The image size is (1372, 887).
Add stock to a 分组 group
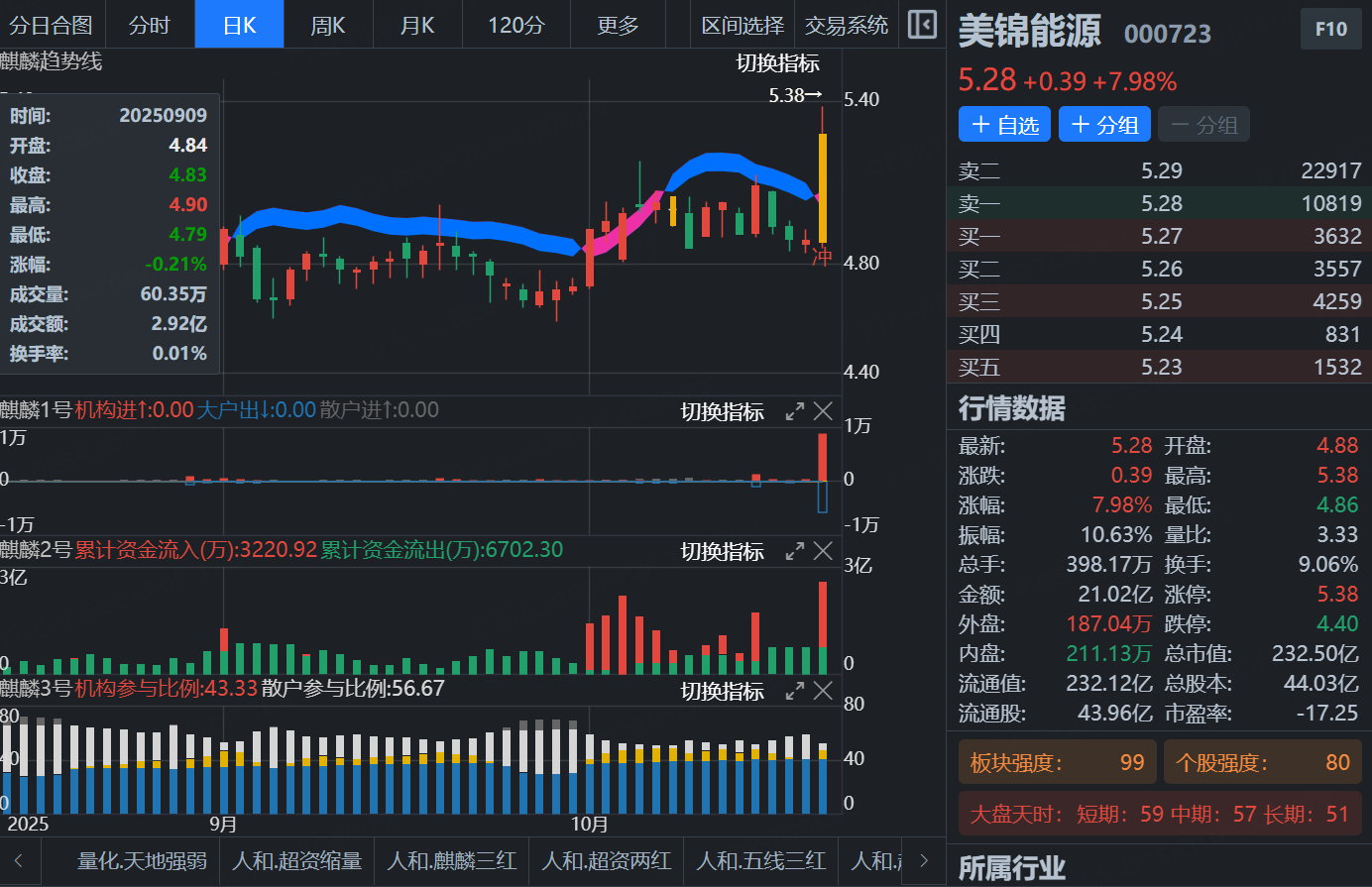pyautogui.click(x=1104, y=125)
